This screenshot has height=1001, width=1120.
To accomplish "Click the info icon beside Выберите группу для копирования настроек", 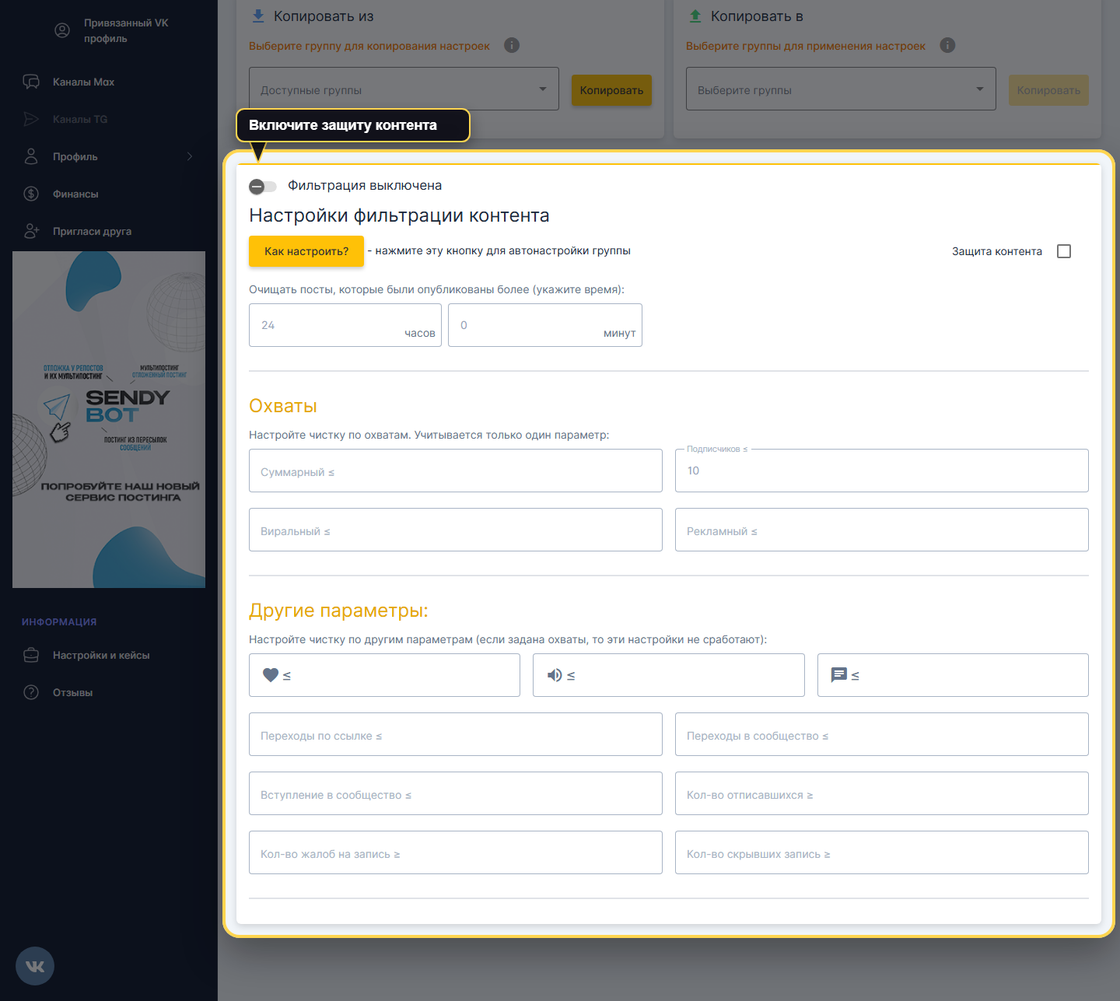I will click(x=511, y=45).
